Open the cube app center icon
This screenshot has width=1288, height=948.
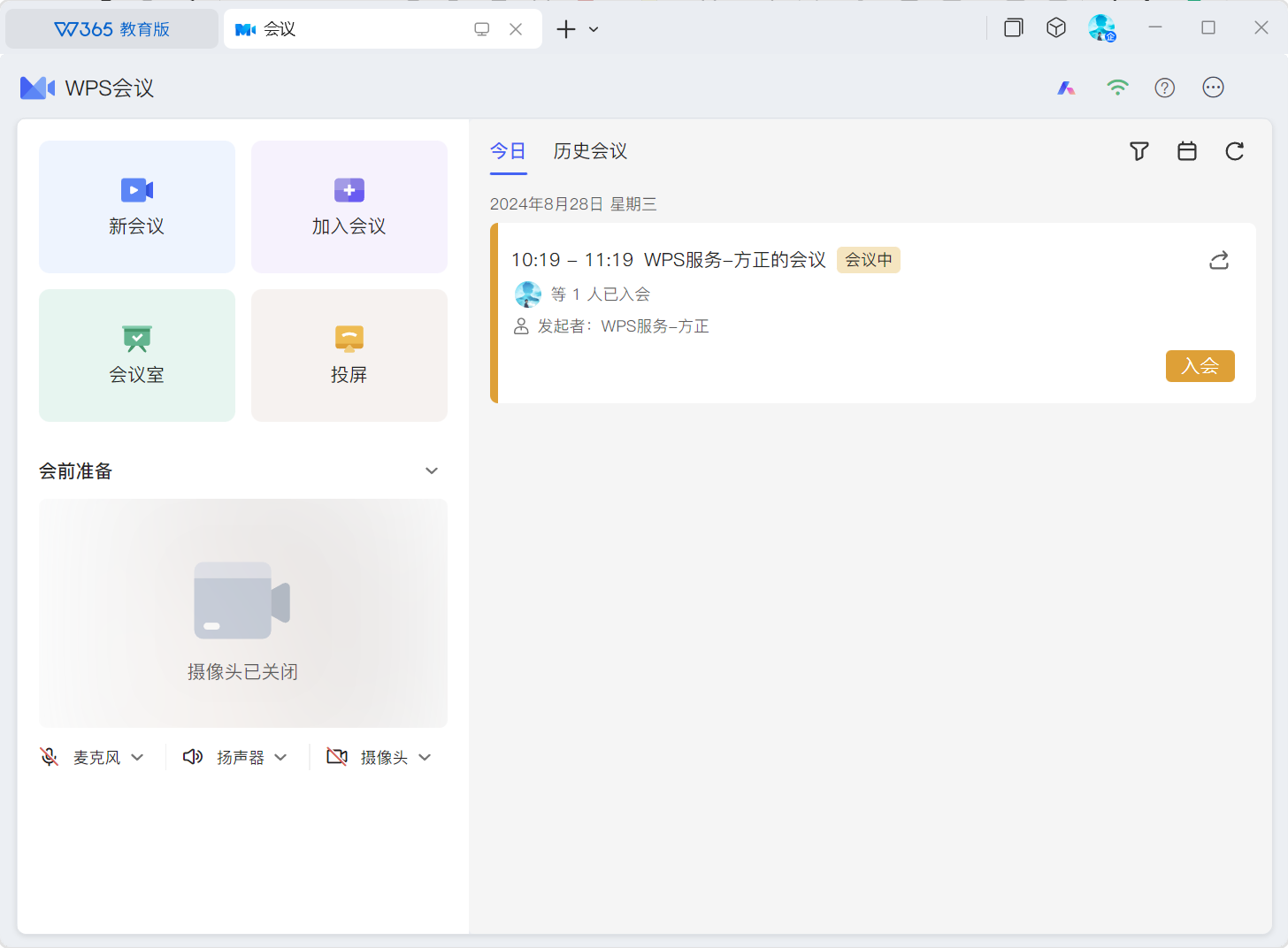point(1056,28)
